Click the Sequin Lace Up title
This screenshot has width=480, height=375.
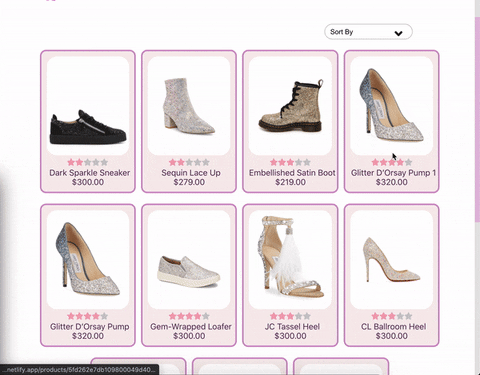click(x=191, y=173)
